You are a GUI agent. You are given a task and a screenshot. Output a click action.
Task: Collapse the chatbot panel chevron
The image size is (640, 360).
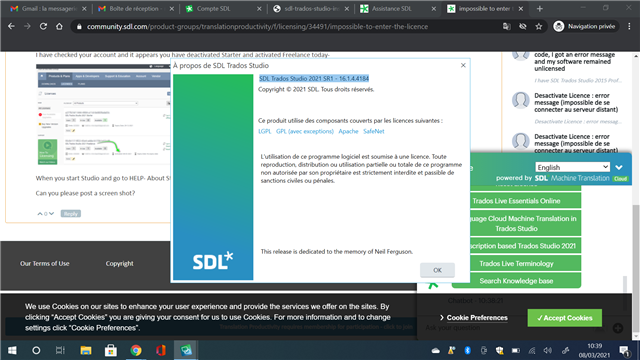point(619,167)
